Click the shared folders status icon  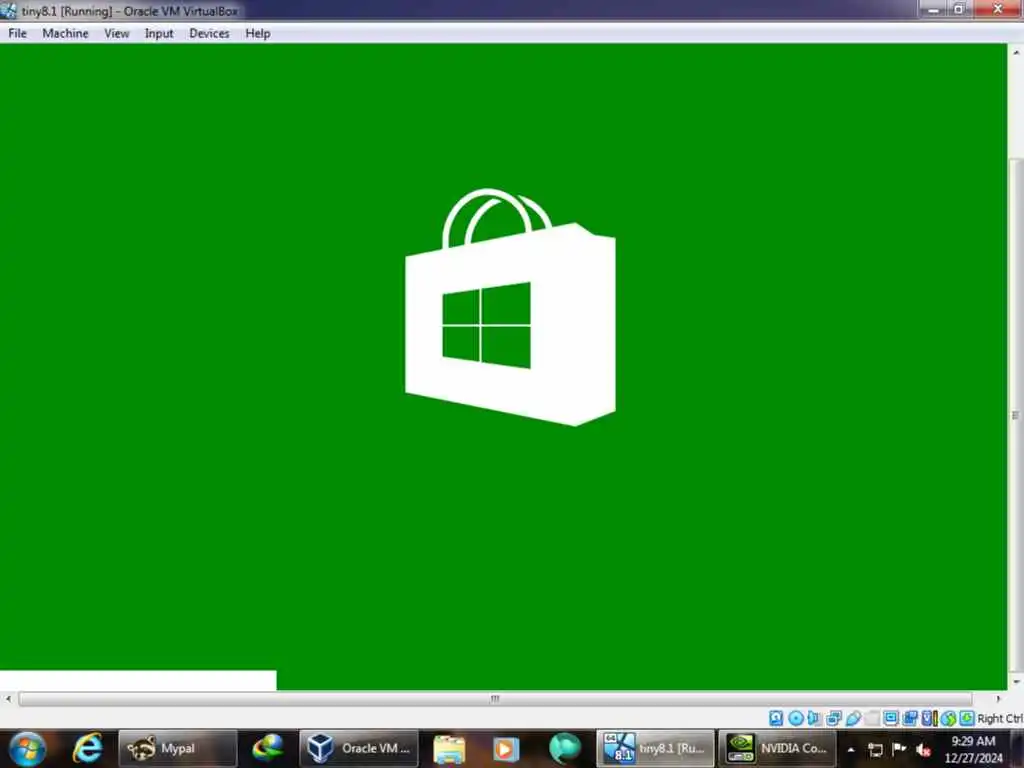(x=872, y=718)
